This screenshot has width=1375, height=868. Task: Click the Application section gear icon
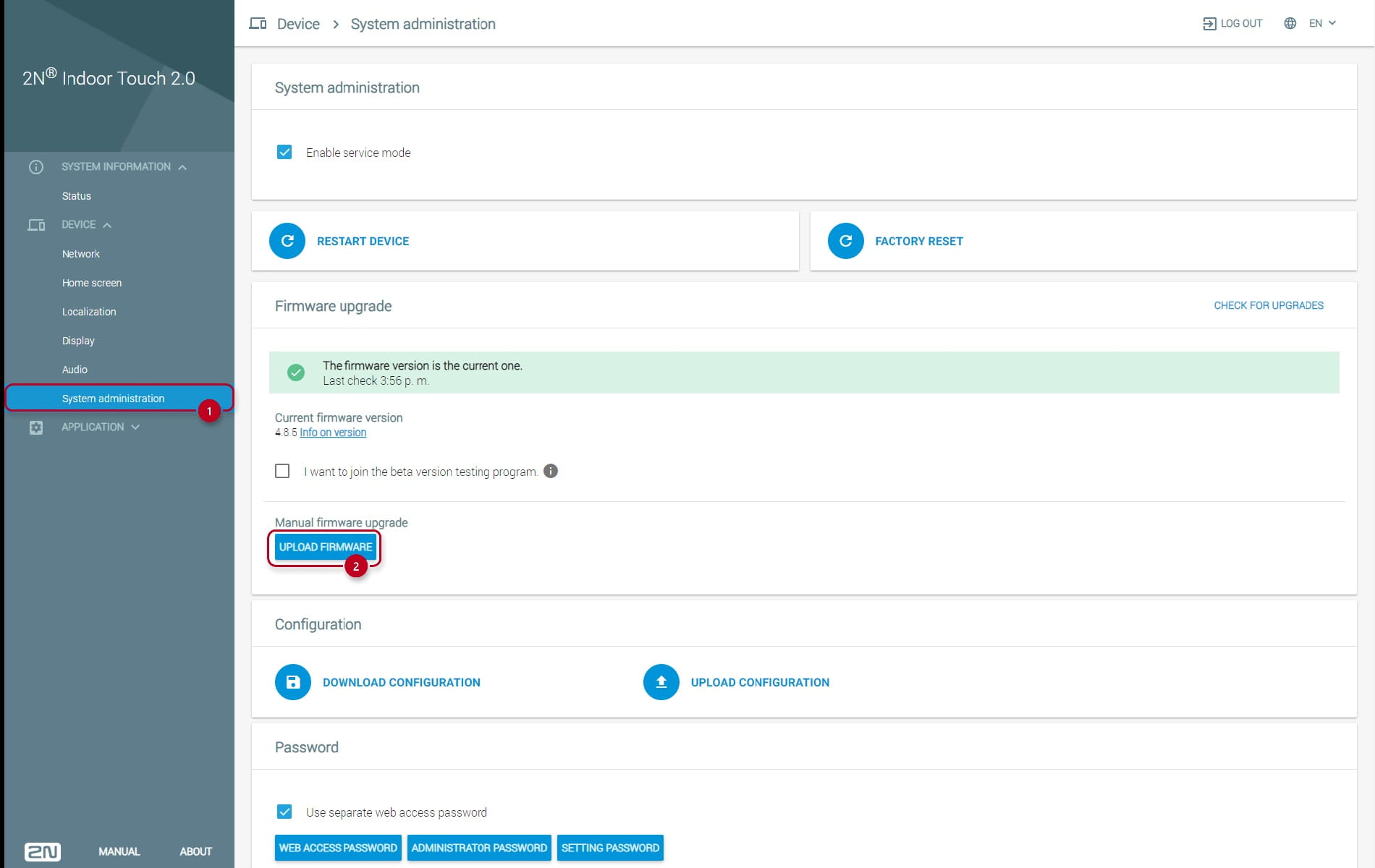pyautogui.click(x=36, y=427)
